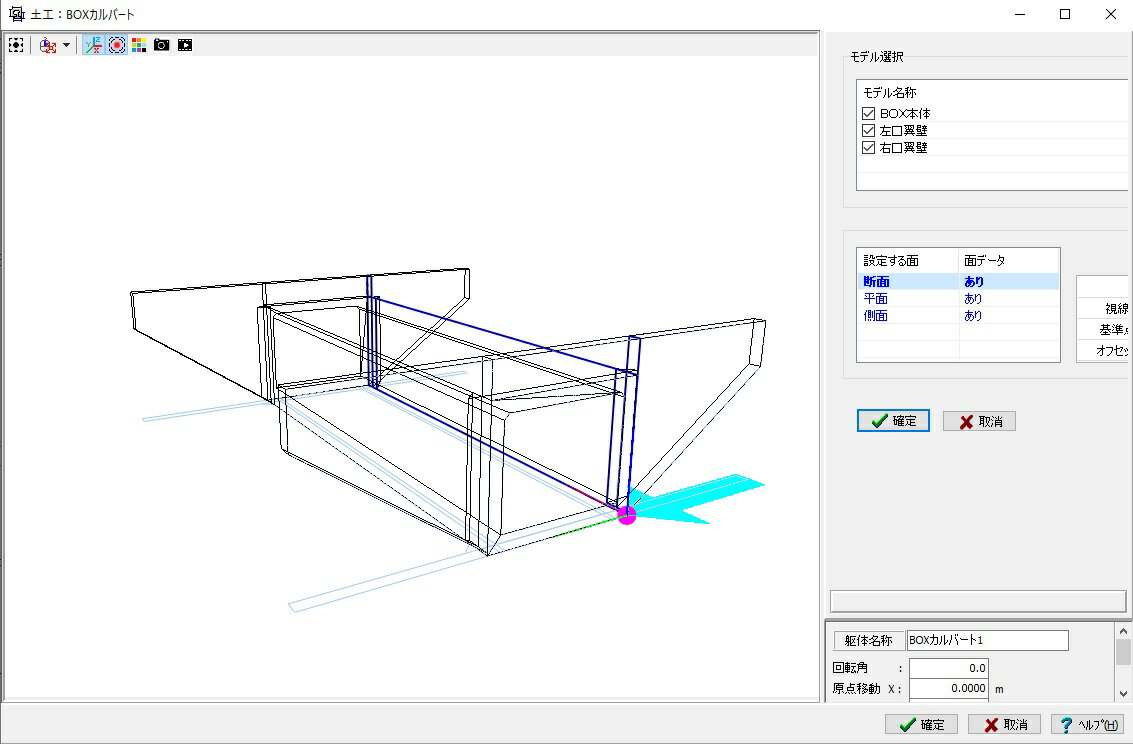1133x744 pixels.
Task: Minimize the 土工：BOXカルバート window
Action: click(x=1020, y=14)
